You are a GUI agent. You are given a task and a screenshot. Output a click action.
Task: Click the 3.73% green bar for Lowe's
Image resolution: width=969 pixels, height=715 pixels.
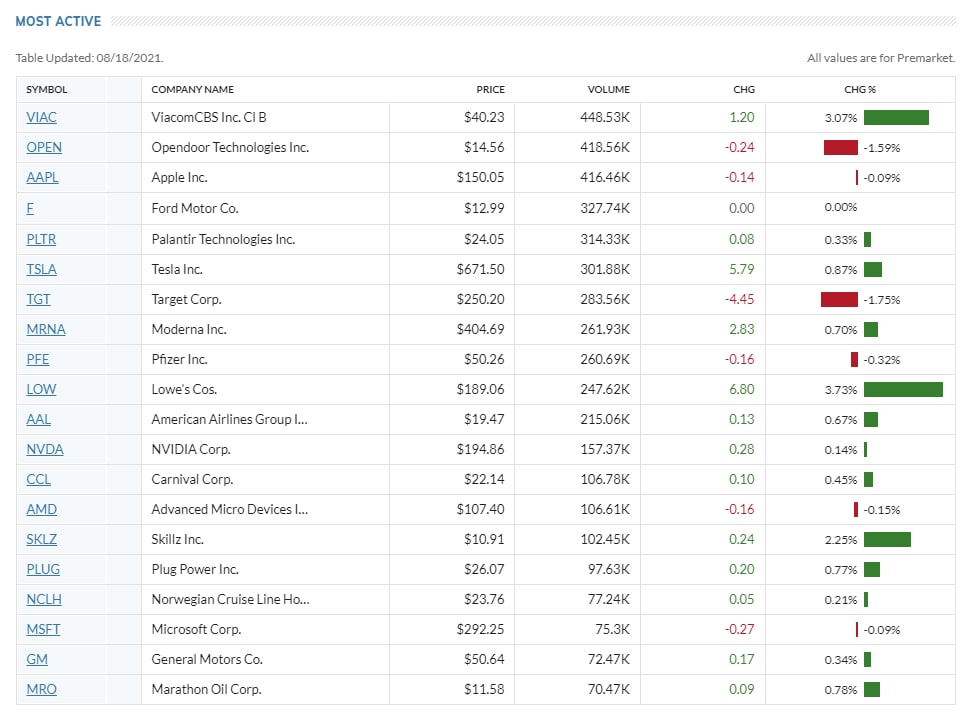903,389
